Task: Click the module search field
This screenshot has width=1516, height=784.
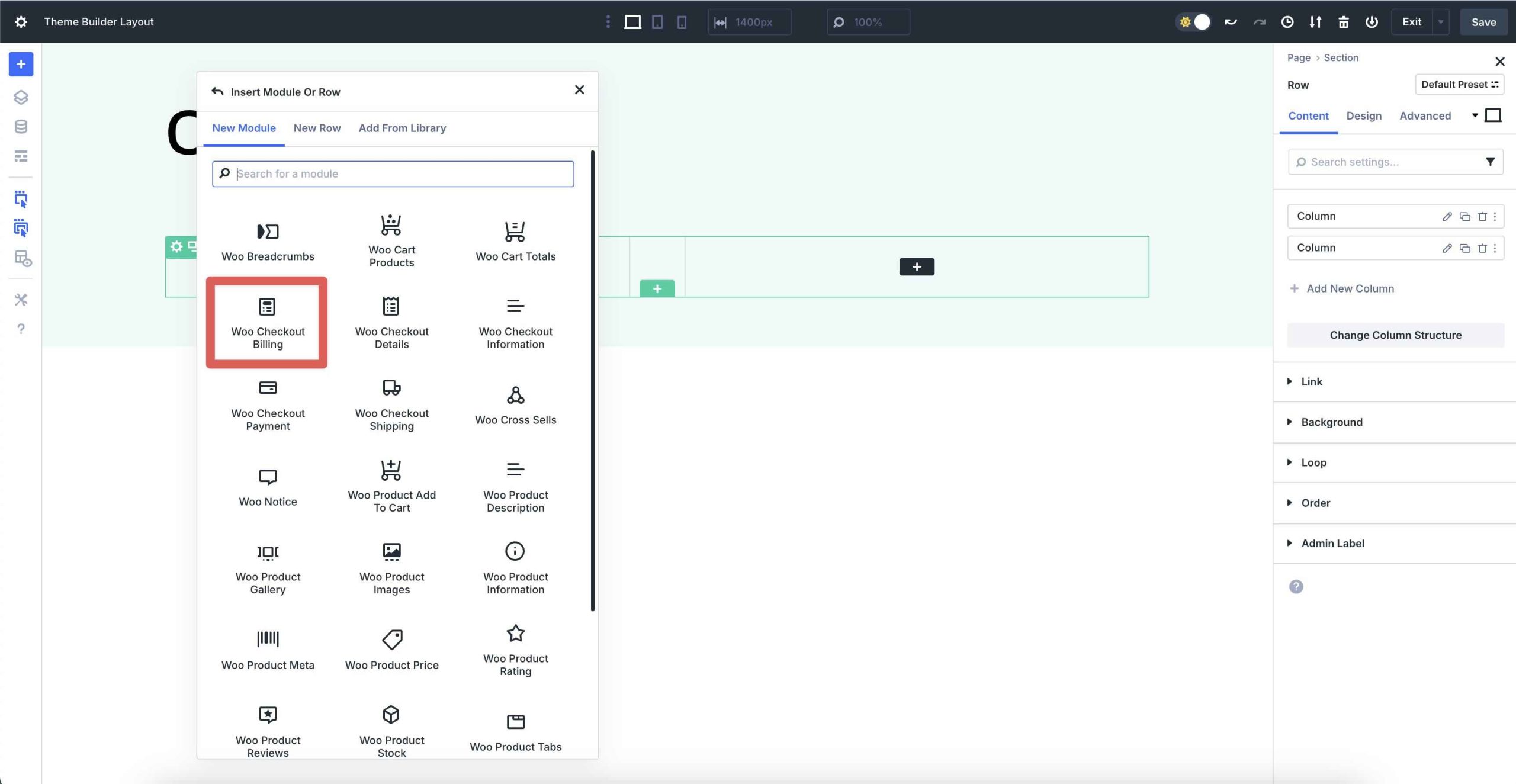Action: [393, 173]
